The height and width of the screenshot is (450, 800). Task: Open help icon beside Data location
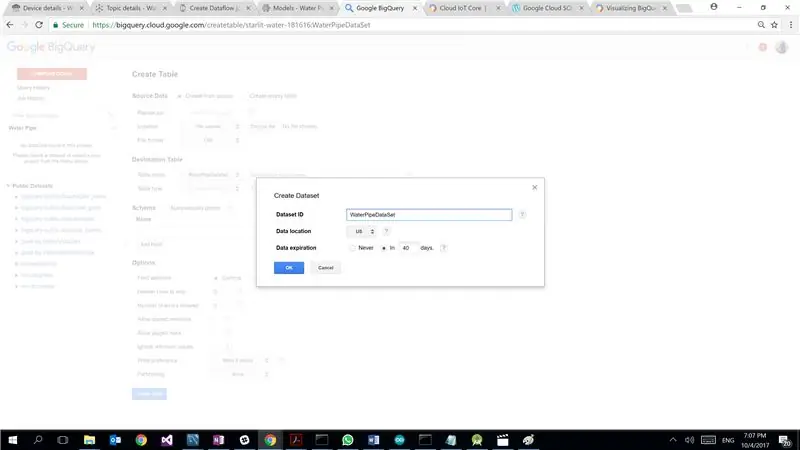pyautogui.click(x=386, y=232)
